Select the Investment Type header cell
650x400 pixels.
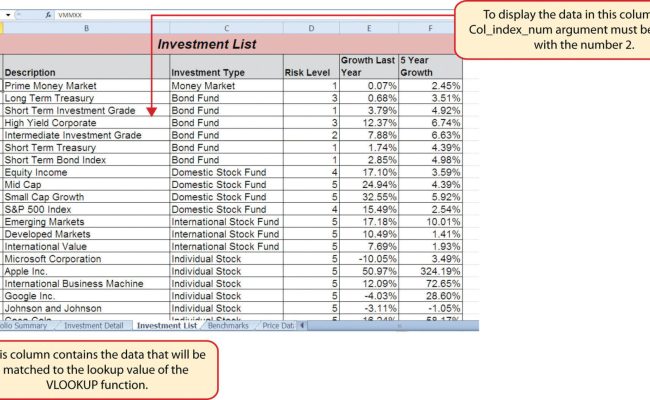point(226,66)
